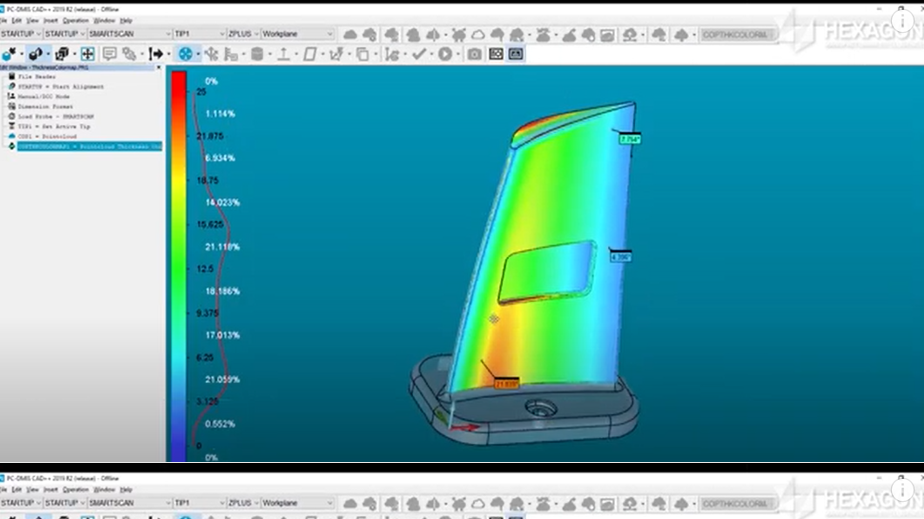Screen dimensions: 924x519
Task: Open the TIP1 dropdown in the lower window
Action: 200,503
